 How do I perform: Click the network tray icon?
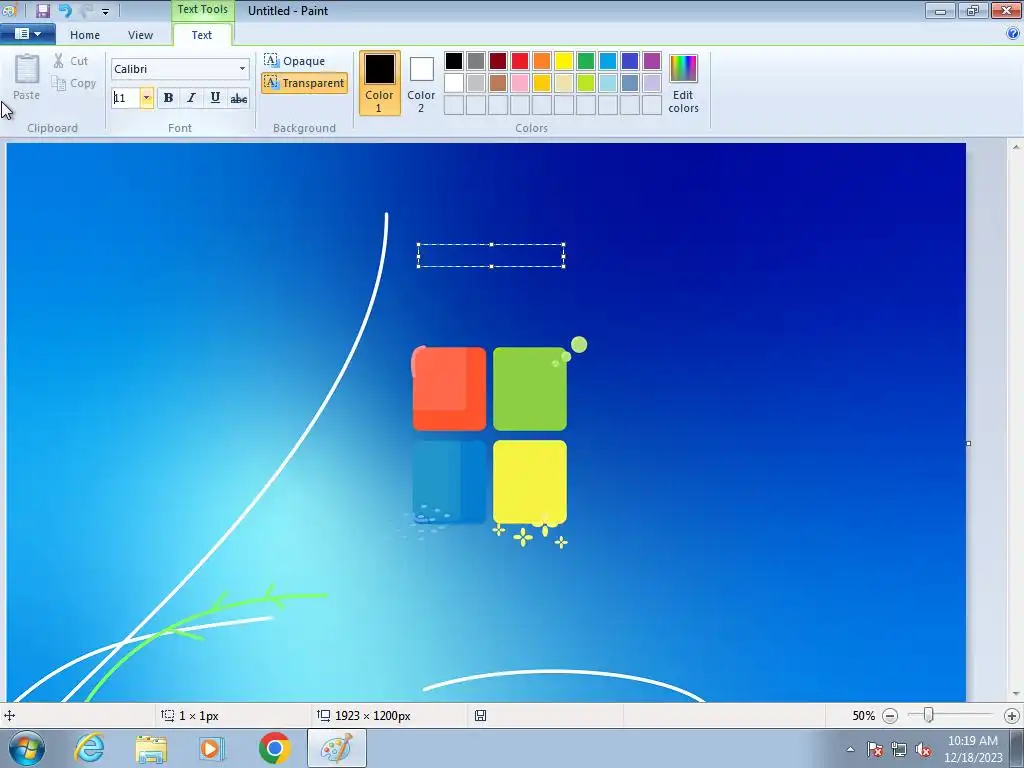click(899, 749)
